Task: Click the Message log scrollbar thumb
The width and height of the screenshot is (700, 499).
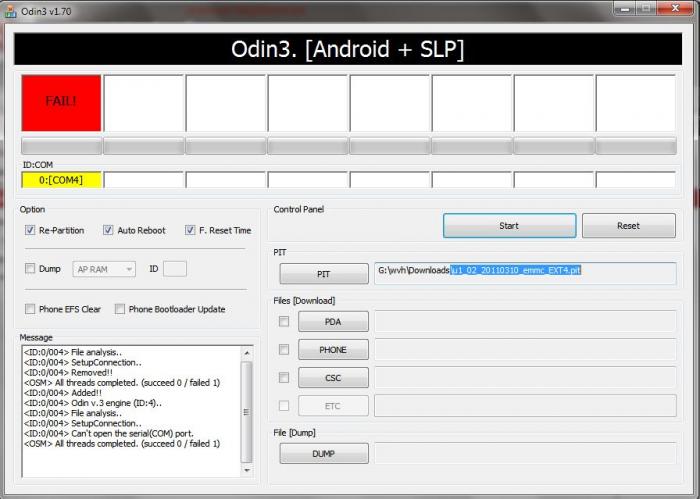Action: pos(246,412)
